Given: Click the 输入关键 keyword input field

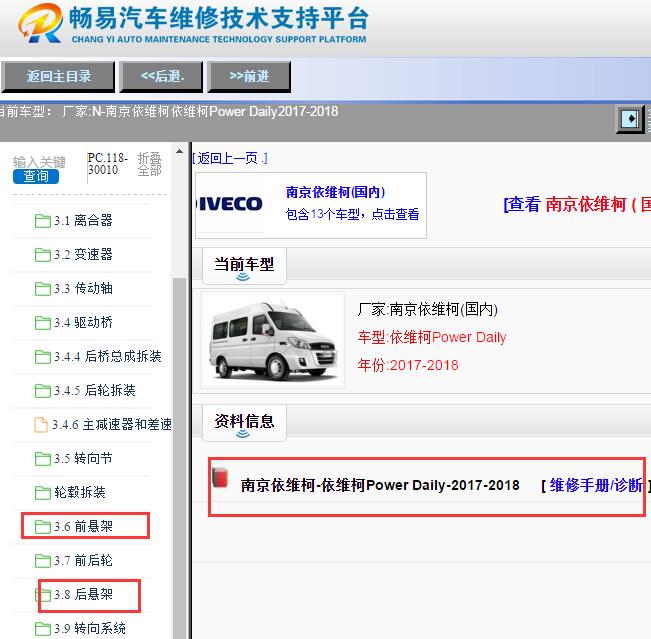Looking at the screenshot, I should [39, 162].
